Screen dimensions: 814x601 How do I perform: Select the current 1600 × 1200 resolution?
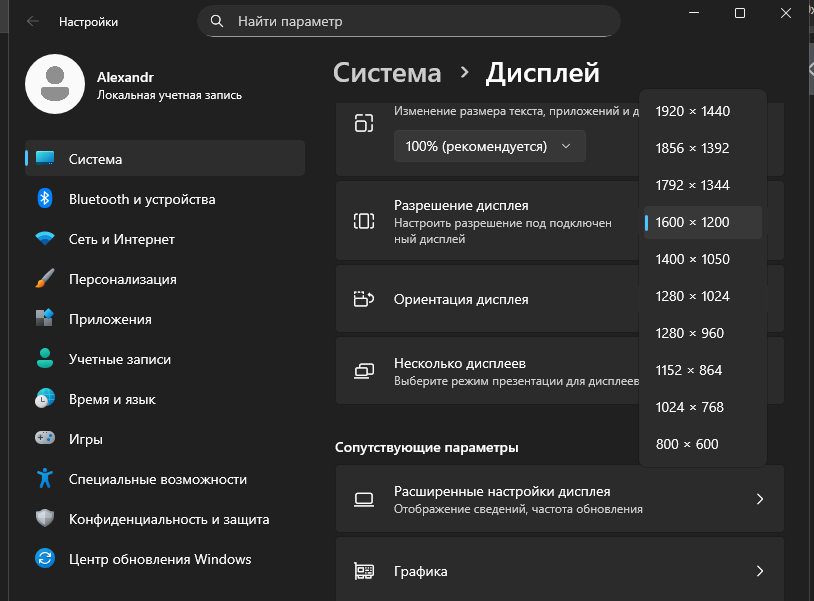pyautogui.click(x=702, y=222)
